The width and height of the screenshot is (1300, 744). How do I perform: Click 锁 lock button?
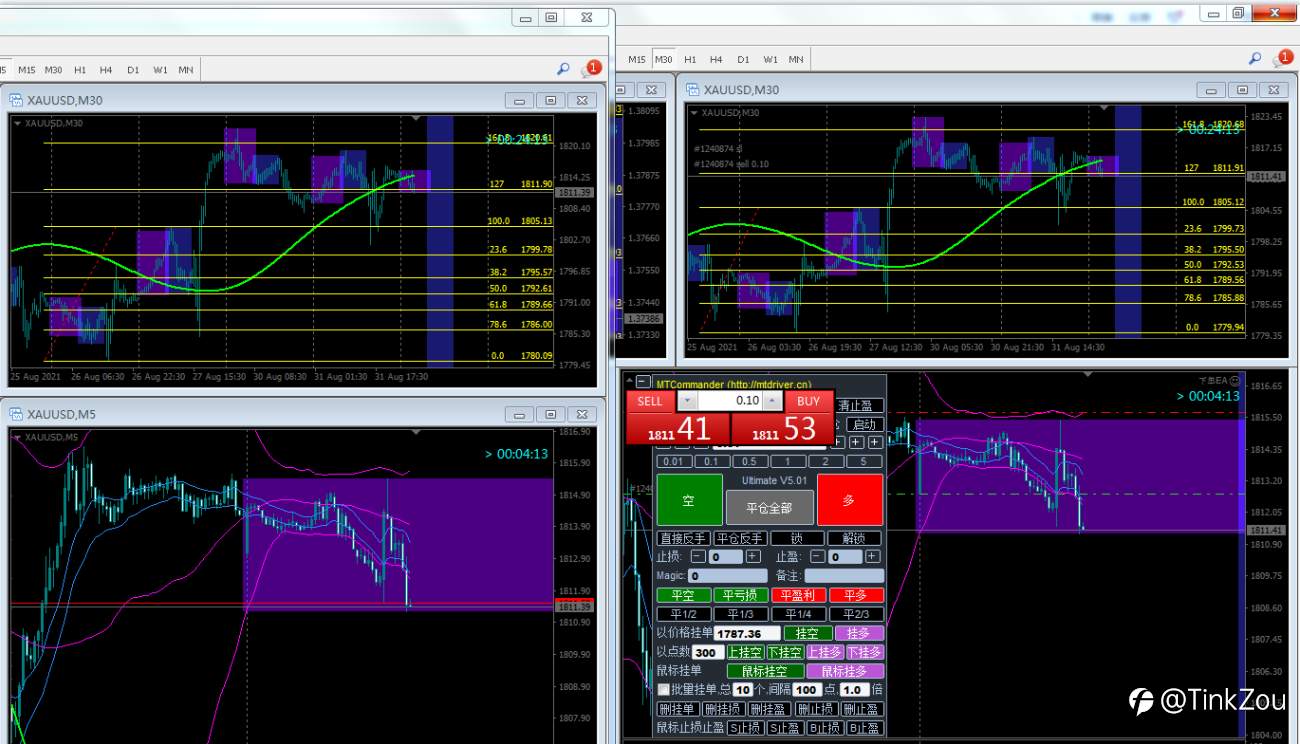click(x=797, y=538)
